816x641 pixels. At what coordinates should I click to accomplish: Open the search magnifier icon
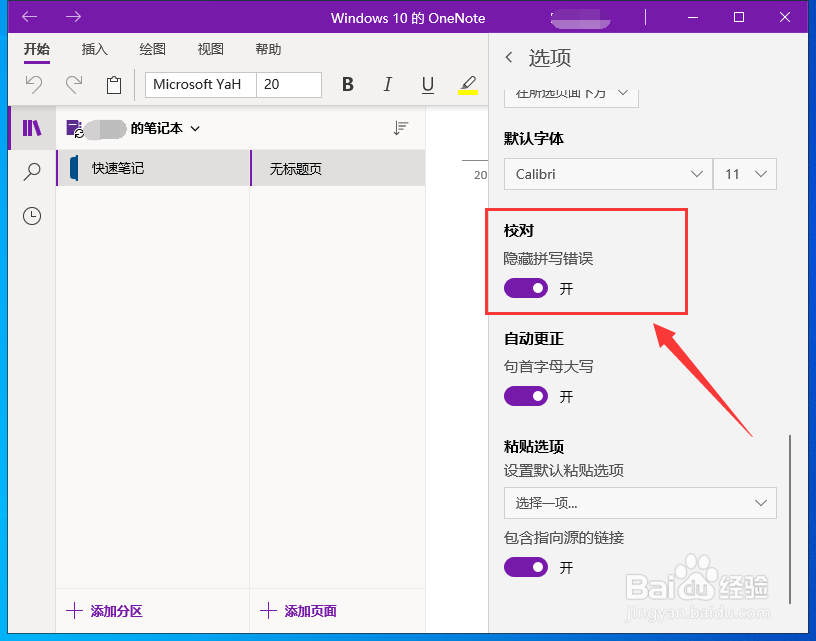pos(32,172)
